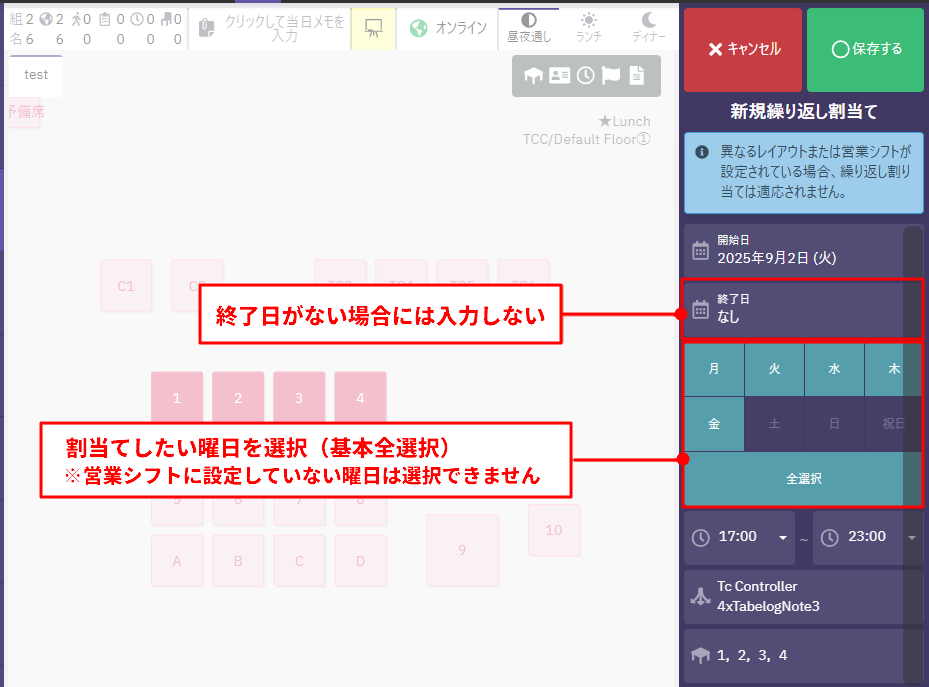Switch to the 昼夜通し all-day tab
Viewport: 929px width, 687px height.
529,28
